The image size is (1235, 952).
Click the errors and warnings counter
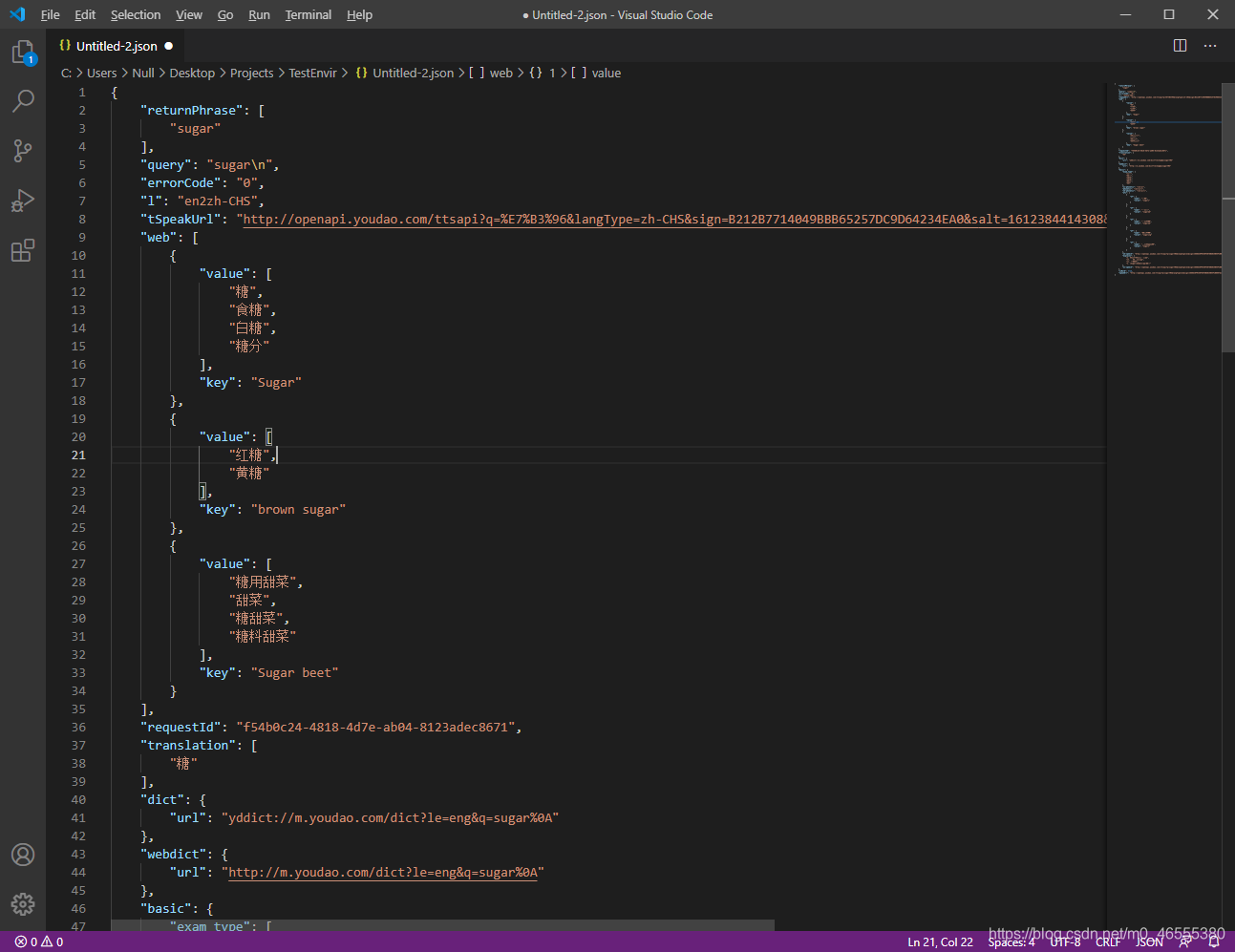coord(39,941)
